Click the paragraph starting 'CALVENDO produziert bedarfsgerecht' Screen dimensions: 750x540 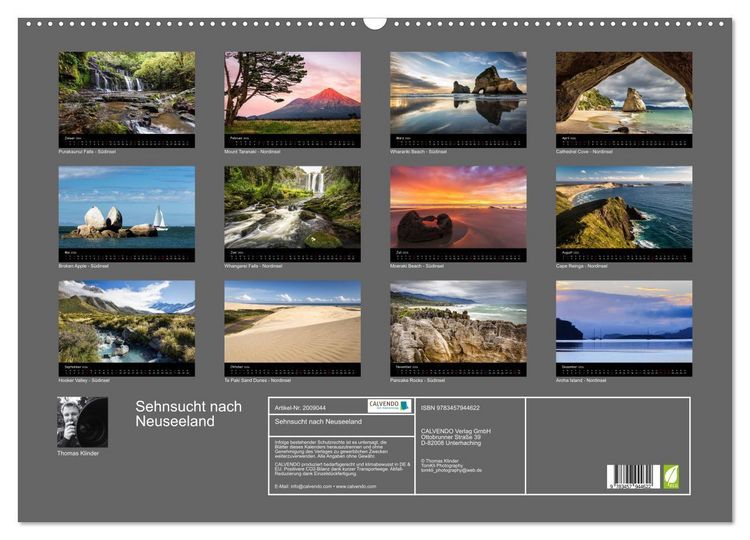[342, 469]
